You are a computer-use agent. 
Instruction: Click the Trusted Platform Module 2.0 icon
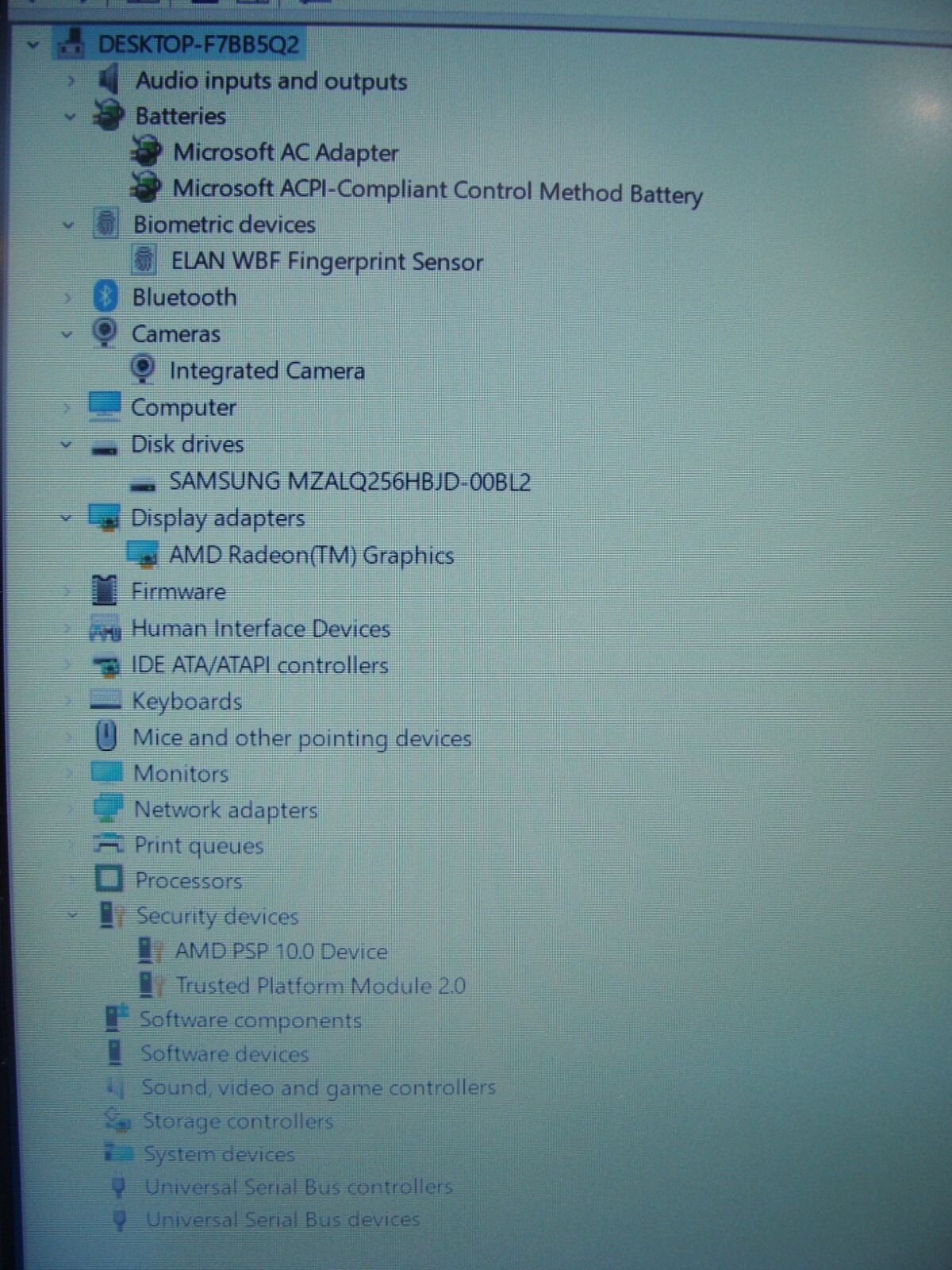point(152,984)
